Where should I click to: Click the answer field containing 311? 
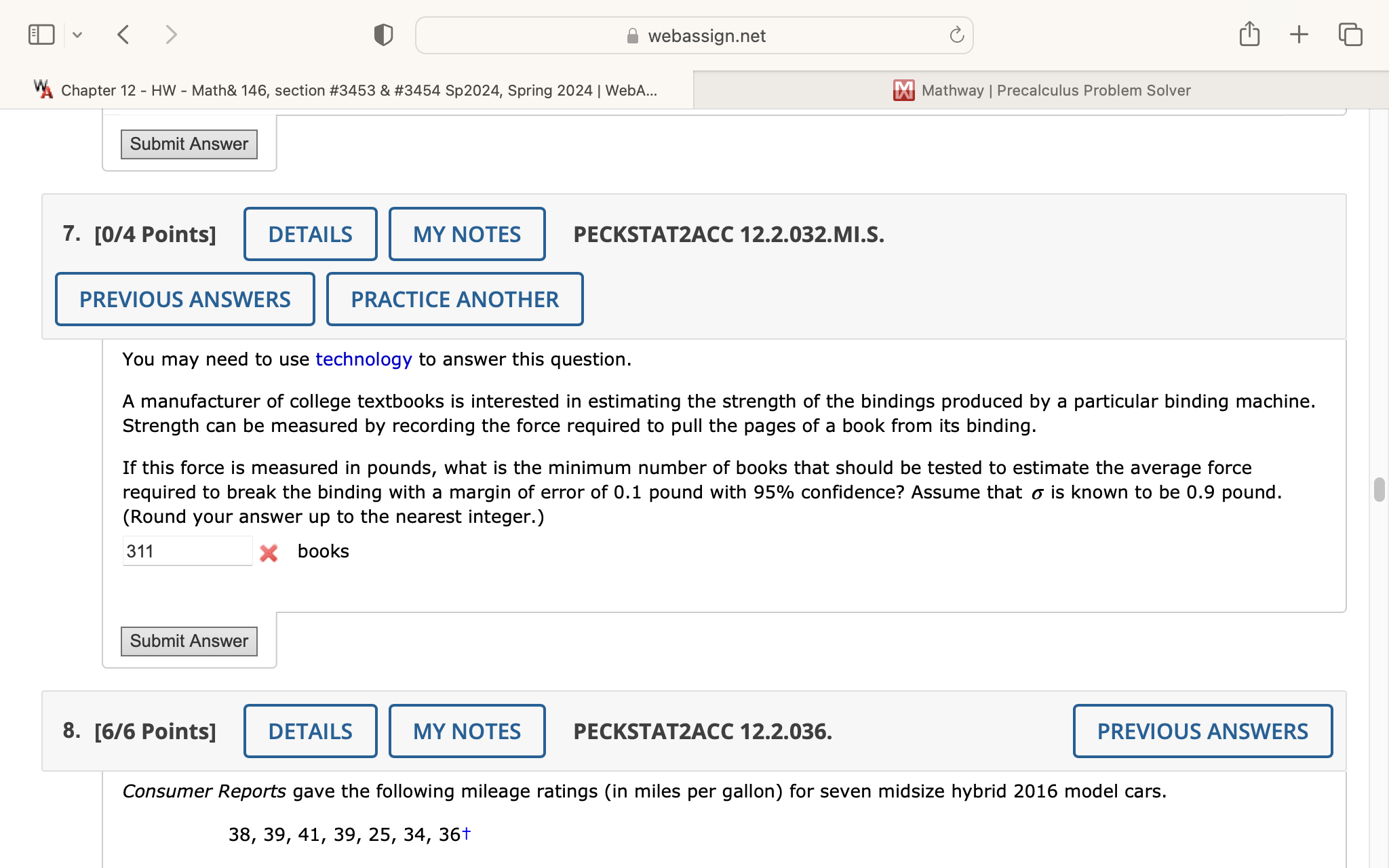(x=187, y=551)
